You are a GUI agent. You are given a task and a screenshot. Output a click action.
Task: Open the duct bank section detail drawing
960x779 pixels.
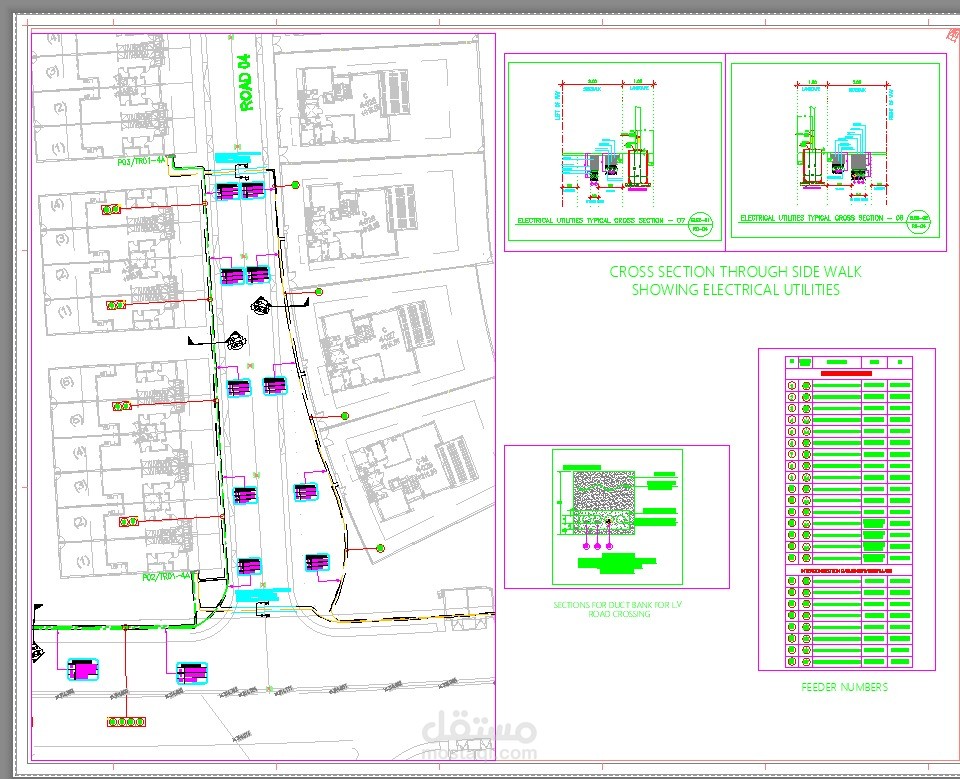point(617,517)
